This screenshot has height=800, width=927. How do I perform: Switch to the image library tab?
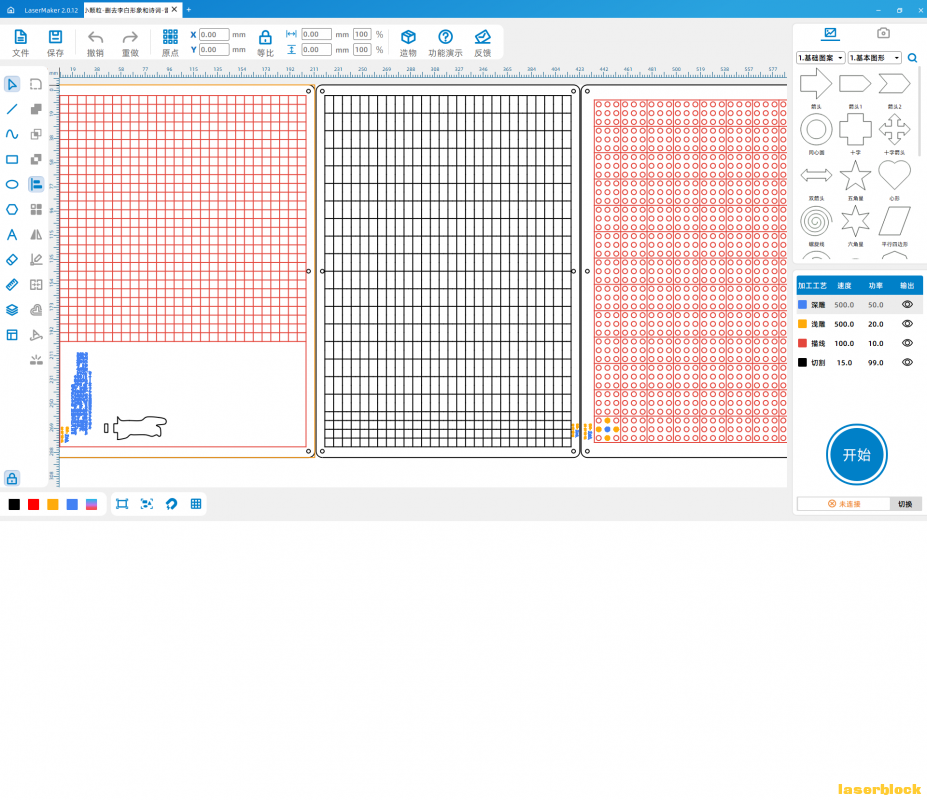[831, 33]
